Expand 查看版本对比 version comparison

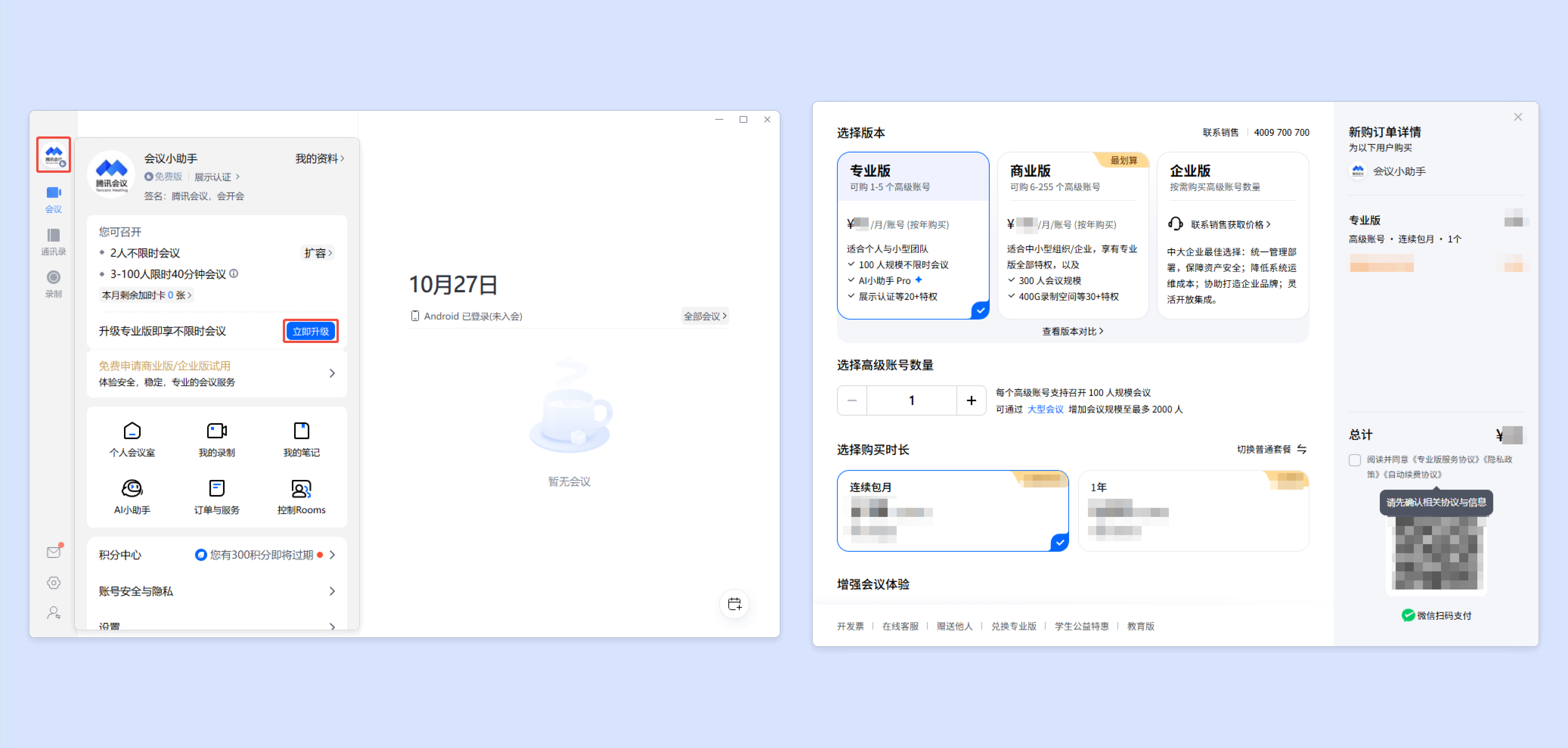tap(1073, 331)
